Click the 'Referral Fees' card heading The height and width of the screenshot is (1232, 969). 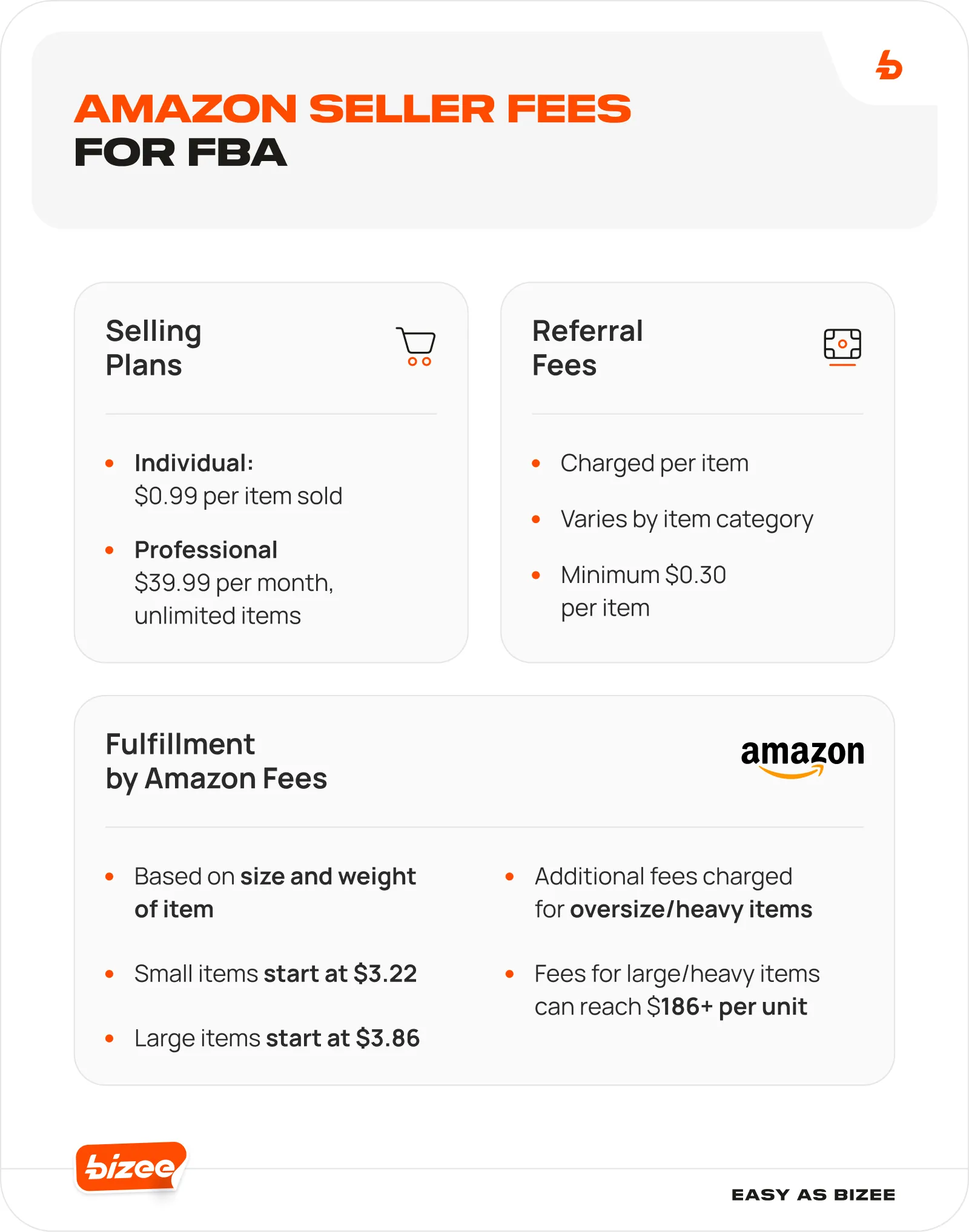[x=587, y=348]
